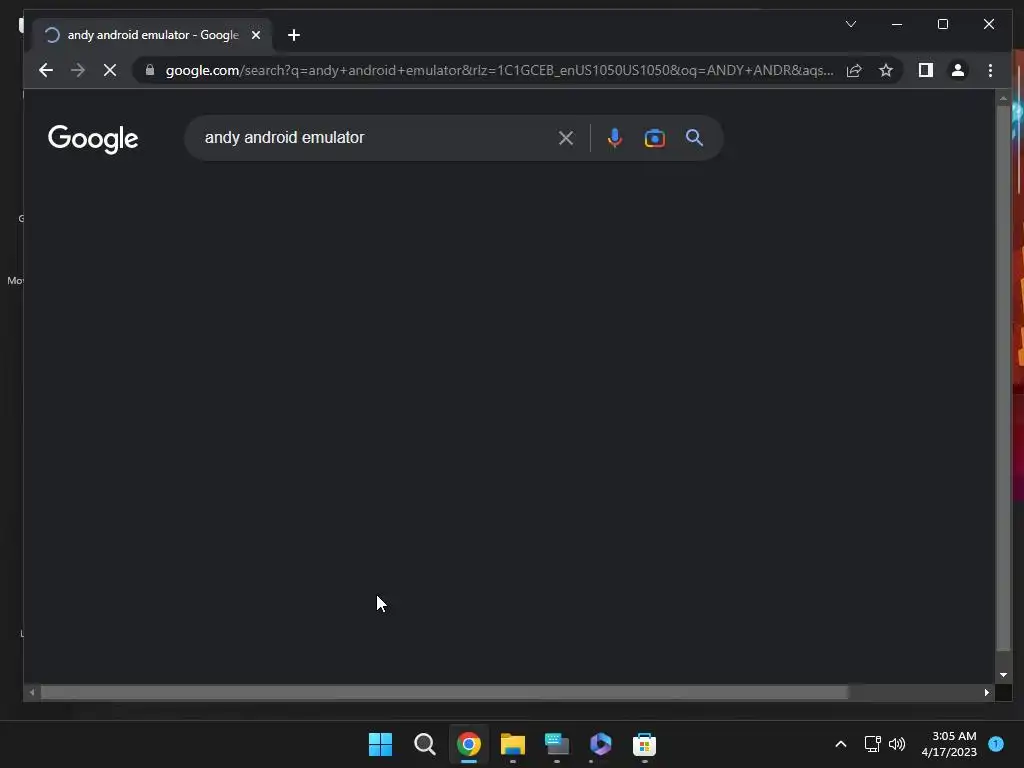This screenshot has height=768, width=1024.
Task: Open the tab search dropdown
Action: pyautogui.click(x=851, y=24)
